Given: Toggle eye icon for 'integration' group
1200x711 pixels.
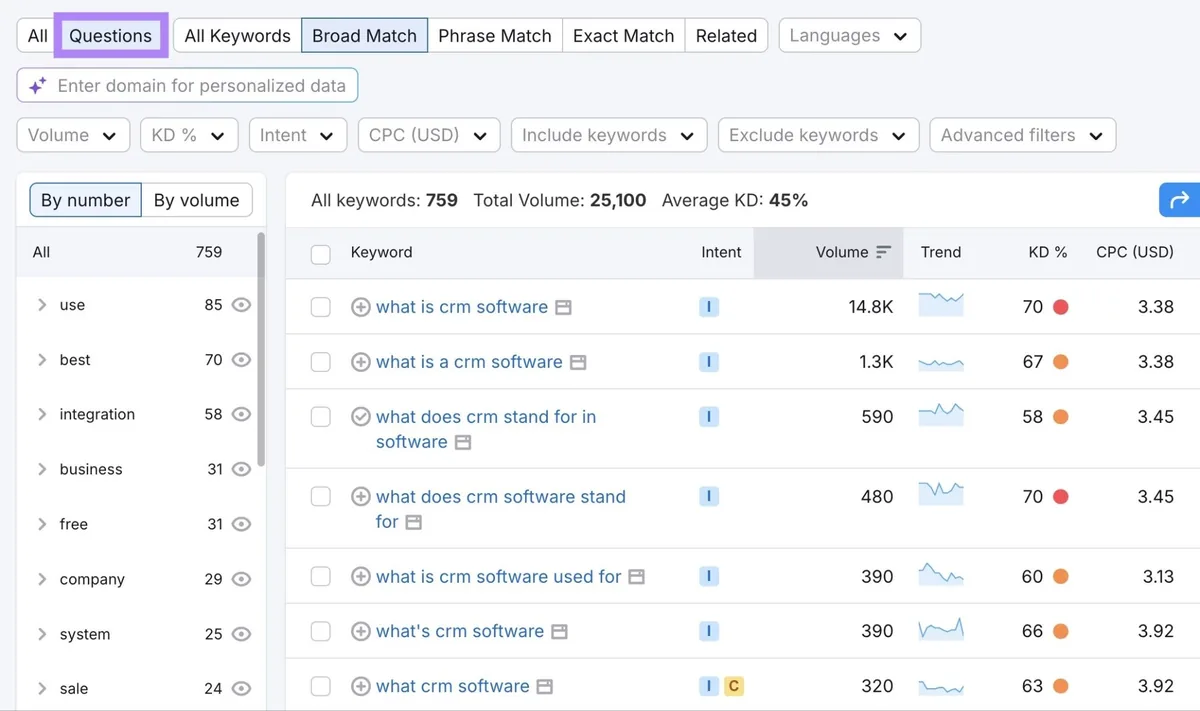Looking at the screenshot, I should coord(241,414).
